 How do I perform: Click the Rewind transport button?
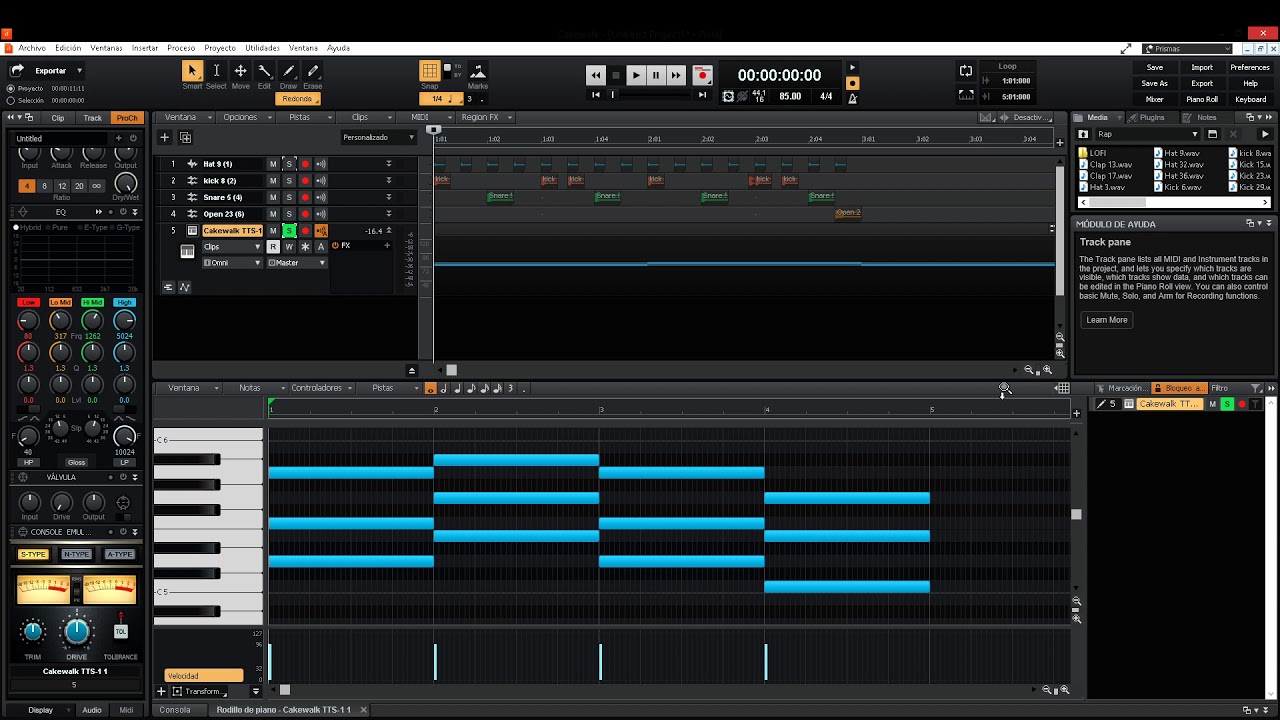pyautogui.click(x=595, y=75)
